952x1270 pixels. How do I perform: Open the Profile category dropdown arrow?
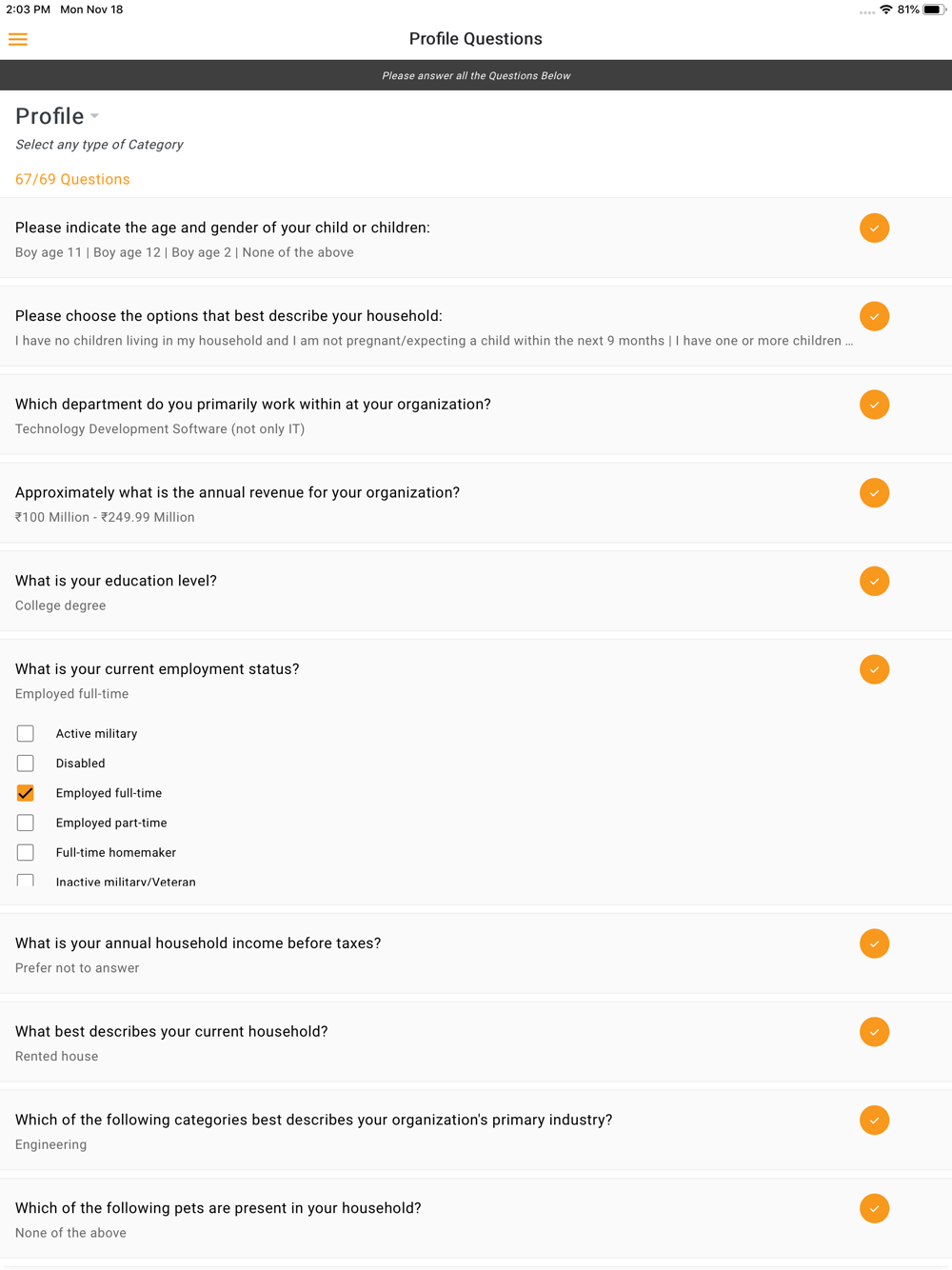[x=94, y=116]
